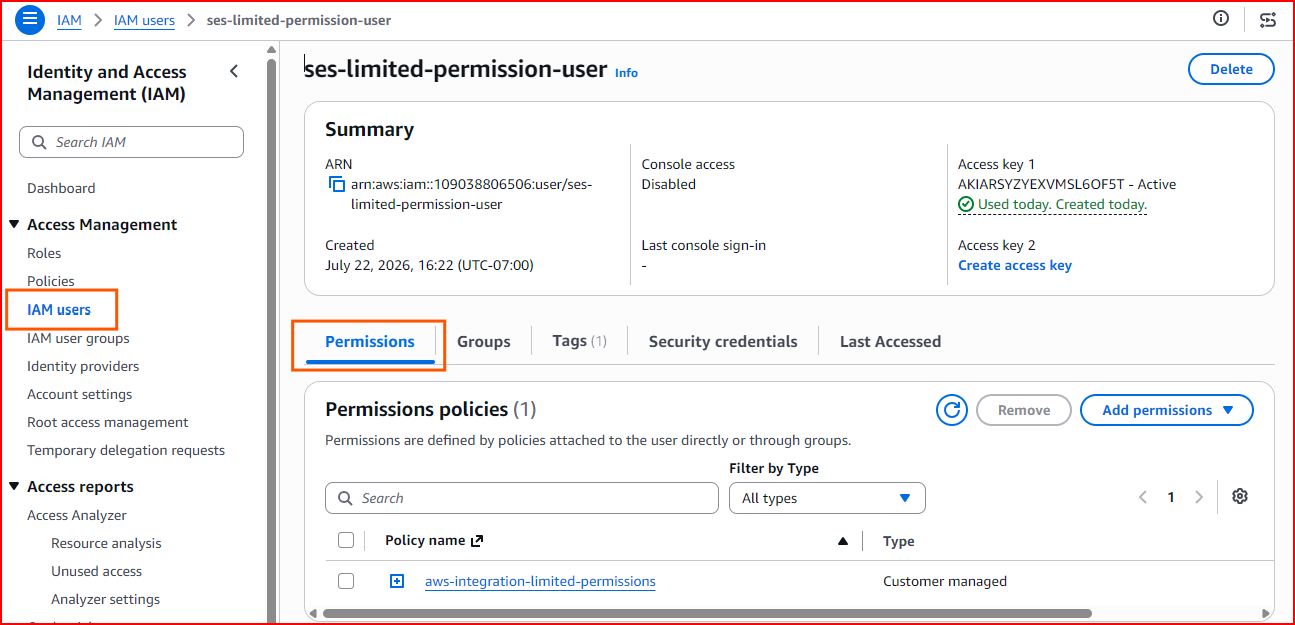Image resolution: width=1295 pixels, height=625 pixels.
Task: Sort by Policy name using the arrow
Action: [843, 541]
